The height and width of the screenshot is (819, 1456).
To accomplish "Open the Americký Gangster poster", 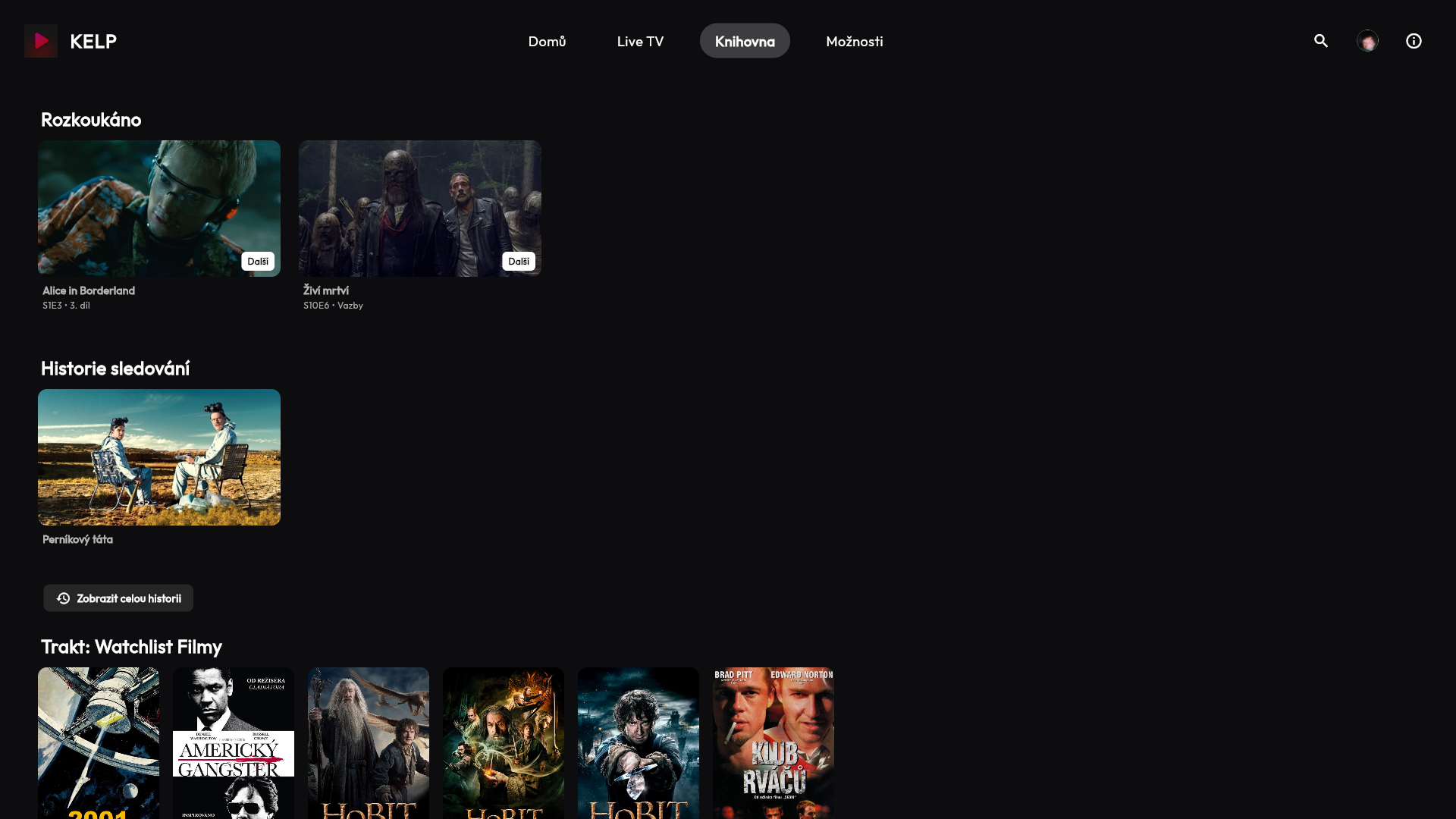I will 234,743.
